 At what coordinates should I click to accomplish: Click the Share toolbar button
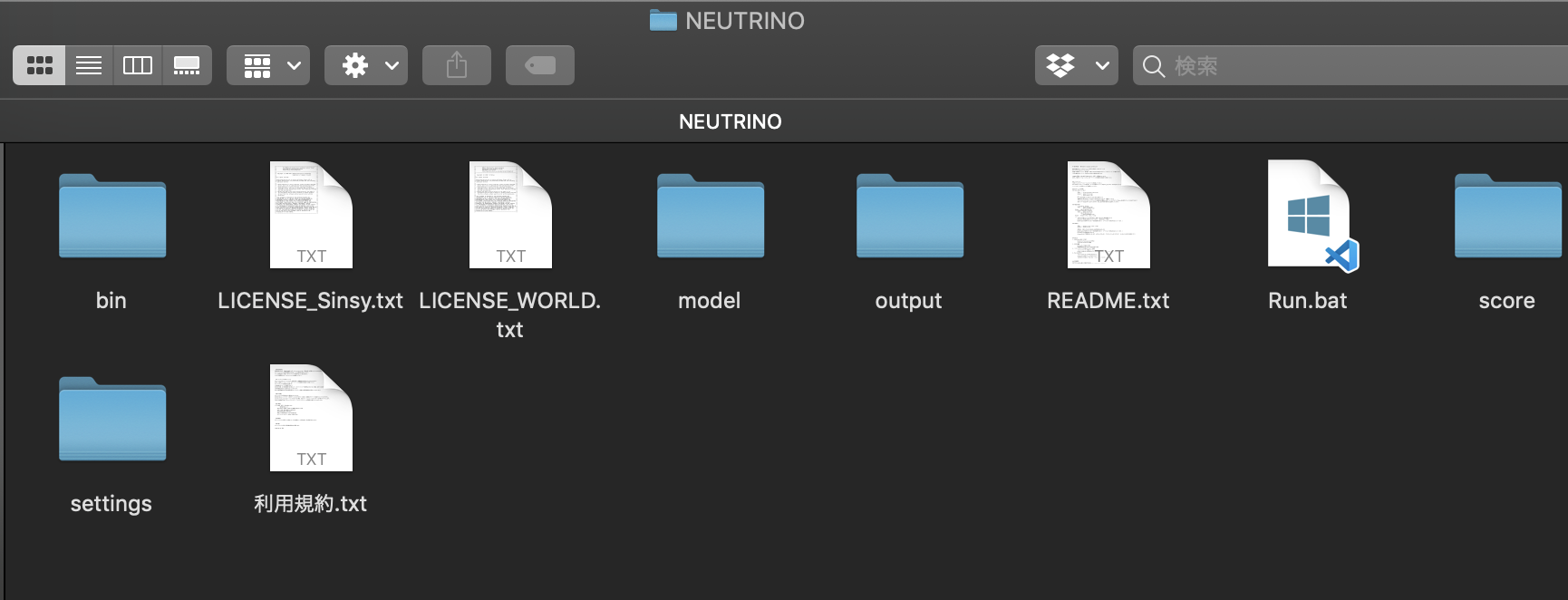click(457, 65)
